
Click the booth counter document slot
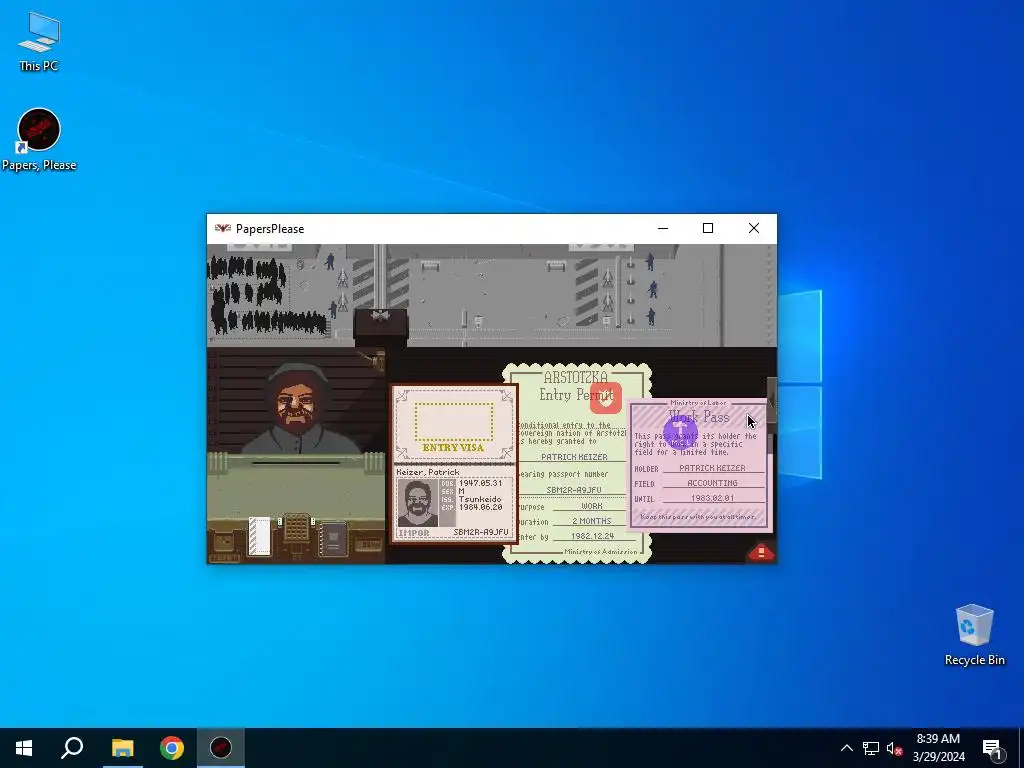[x=296, y=463]
